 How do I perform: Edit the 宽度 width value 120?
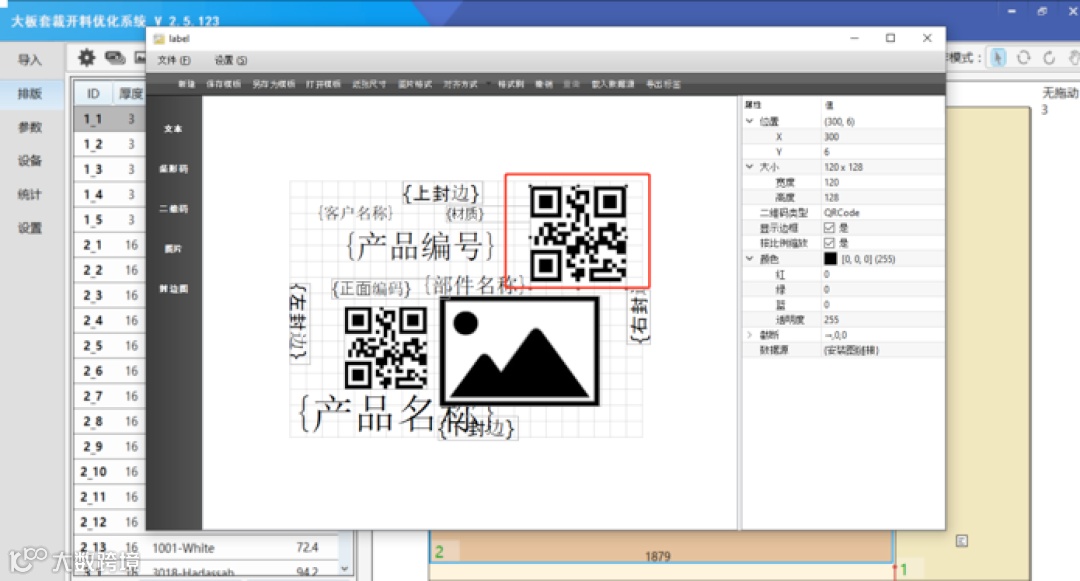click(x=882, y=182)
